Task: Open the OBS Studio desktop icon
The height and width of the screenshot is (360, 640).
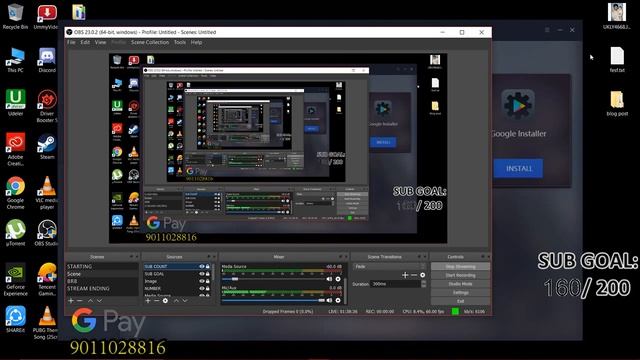Action: coord(47,233)
